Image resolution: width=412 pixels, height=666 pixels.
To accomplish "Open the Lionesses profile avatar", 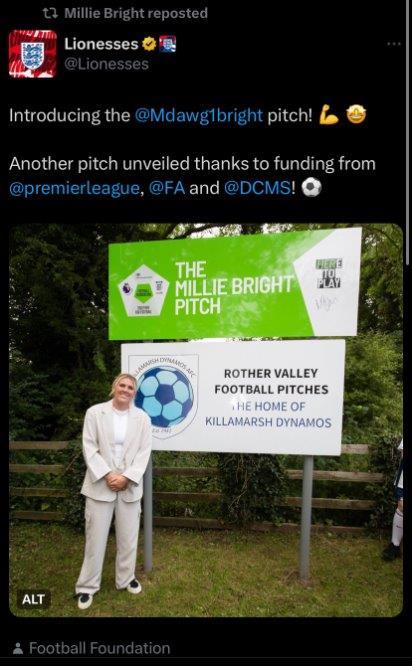I will 33,54.
